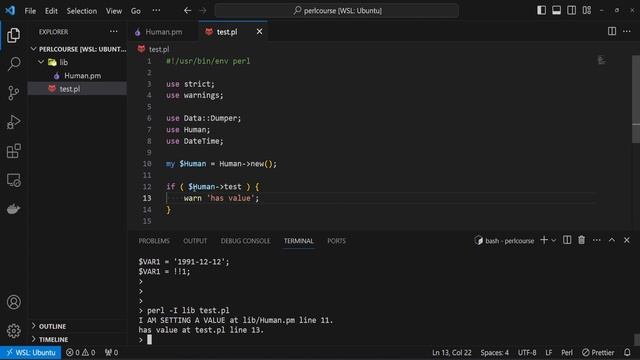Open errors and warnings status item
The width and height of the screenshot is (640, 360).
(81, 353)
